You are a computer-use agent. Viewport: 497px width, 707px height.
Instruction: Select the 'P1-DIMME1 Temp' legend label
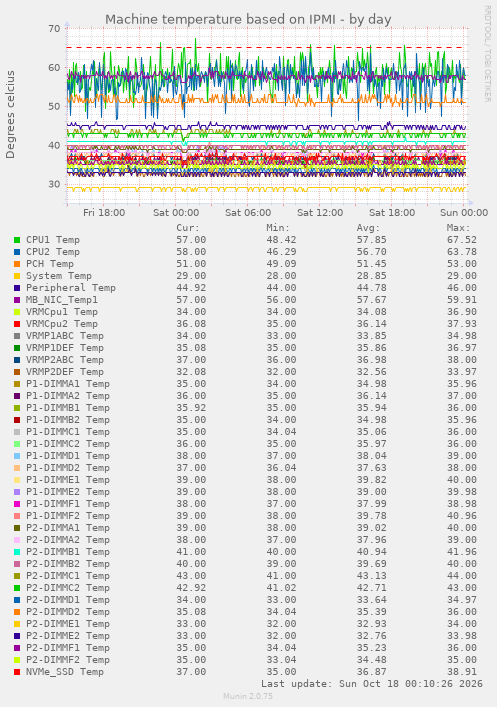pyautogui.click(x=68, y=480)
